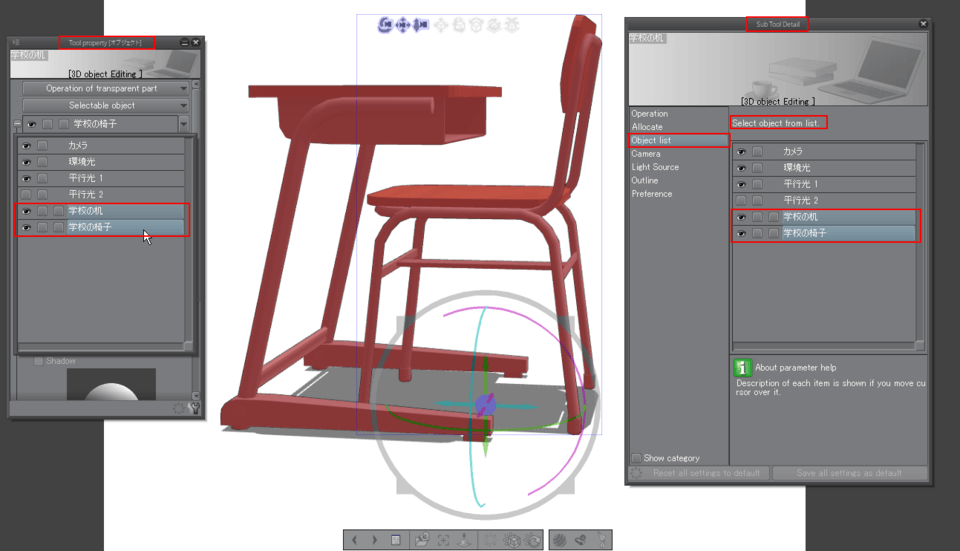Click Reset all settings to default button
This screenshot has height=551, width=960.
(x=699, y=473)
